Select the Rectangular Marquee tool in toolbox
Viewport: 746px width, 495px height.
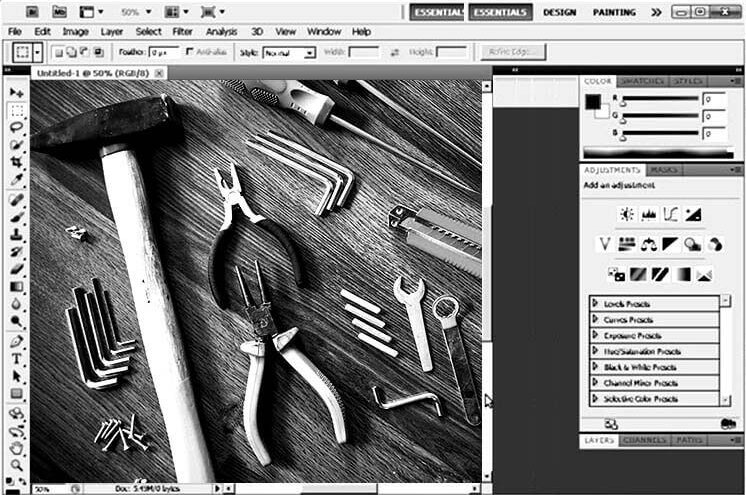17,110
